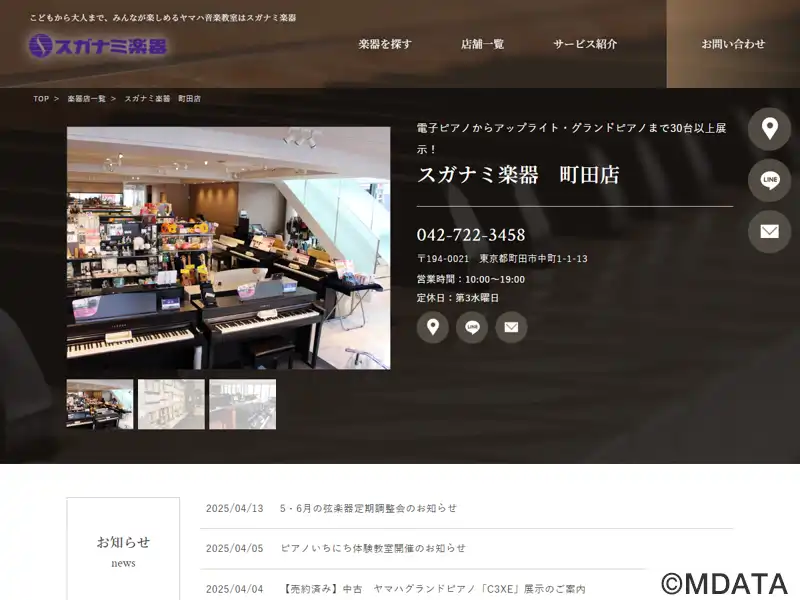Click the date 2025/04/05
Image resolution: width=800 pixels, height=600 pixels.
(x=235, y=548)
